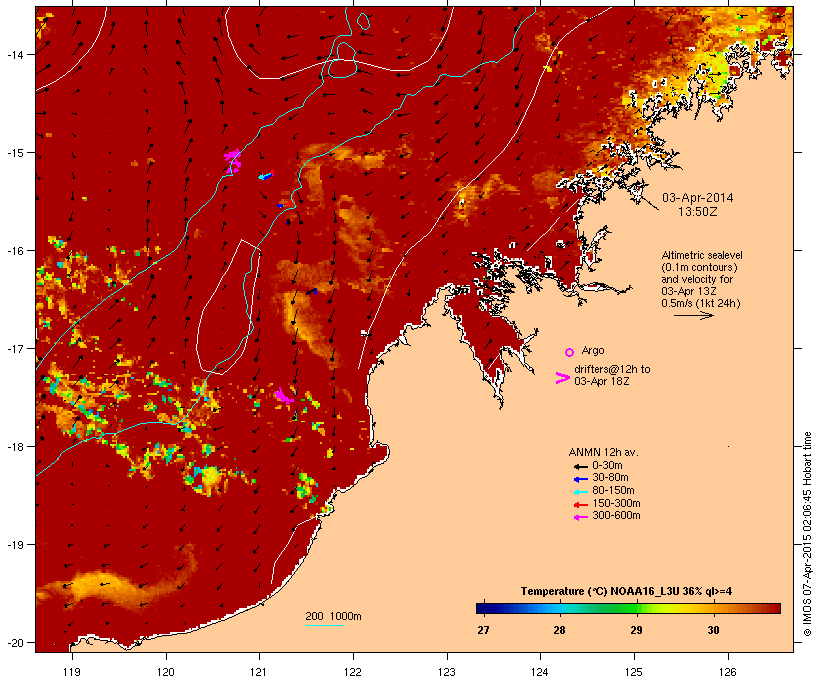820x680 pixels.
Task: Click the magenta 300-600m ANMN arrow
Action: tap(580, 517)
